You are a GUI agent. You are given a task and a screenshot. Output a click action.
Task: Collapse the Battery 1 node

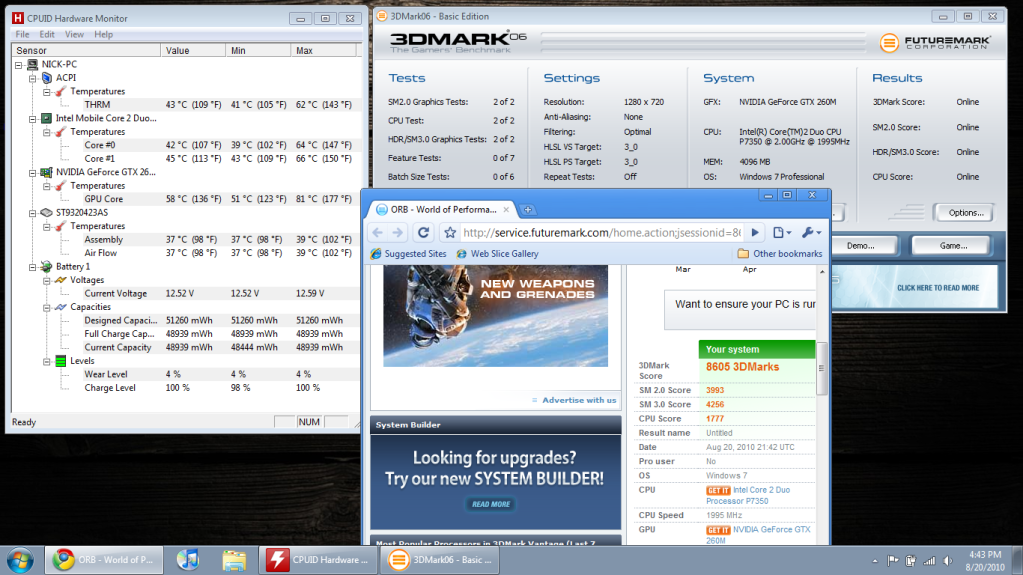pyautogui.click(x=33, y=267)
